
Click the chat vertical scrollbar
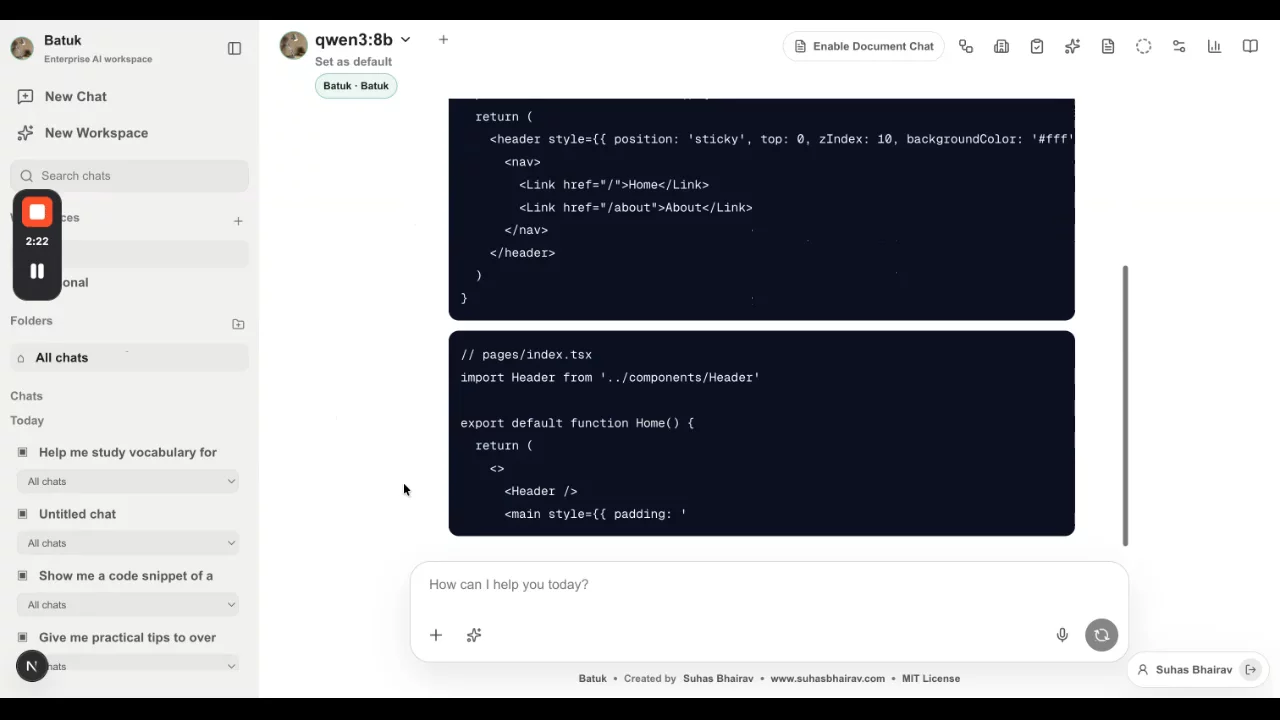coord(1126,406)
